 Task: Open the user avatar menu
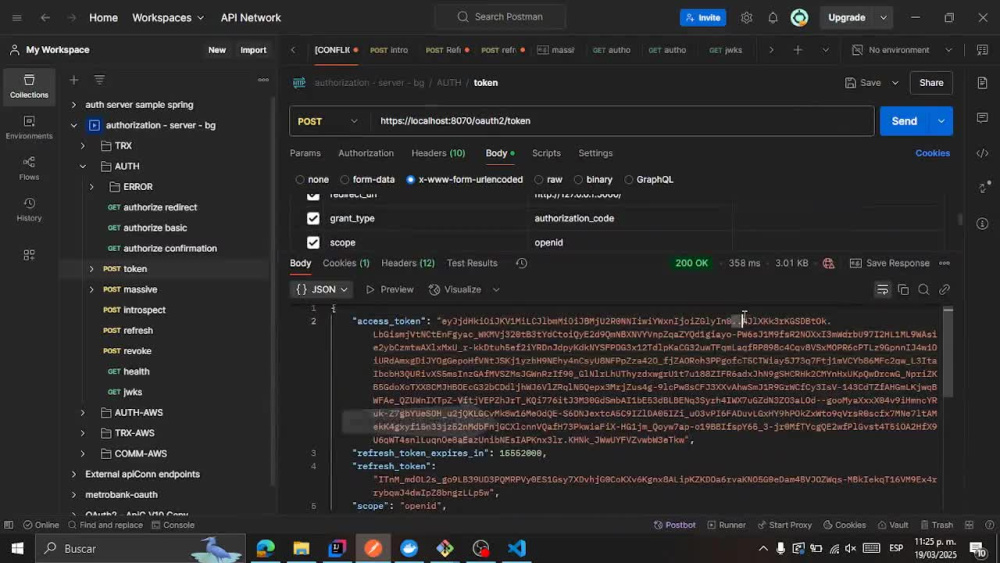tap(799, 18)
